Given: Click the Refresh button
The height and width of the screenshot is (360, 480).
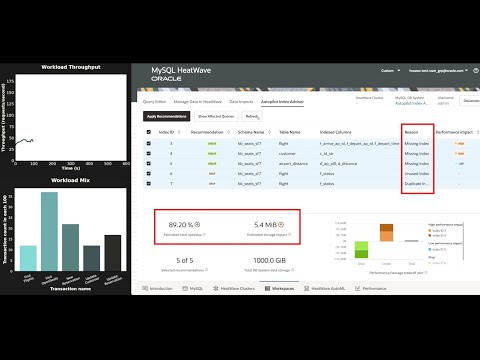Looking at the screenshot, I should (252, 116).
